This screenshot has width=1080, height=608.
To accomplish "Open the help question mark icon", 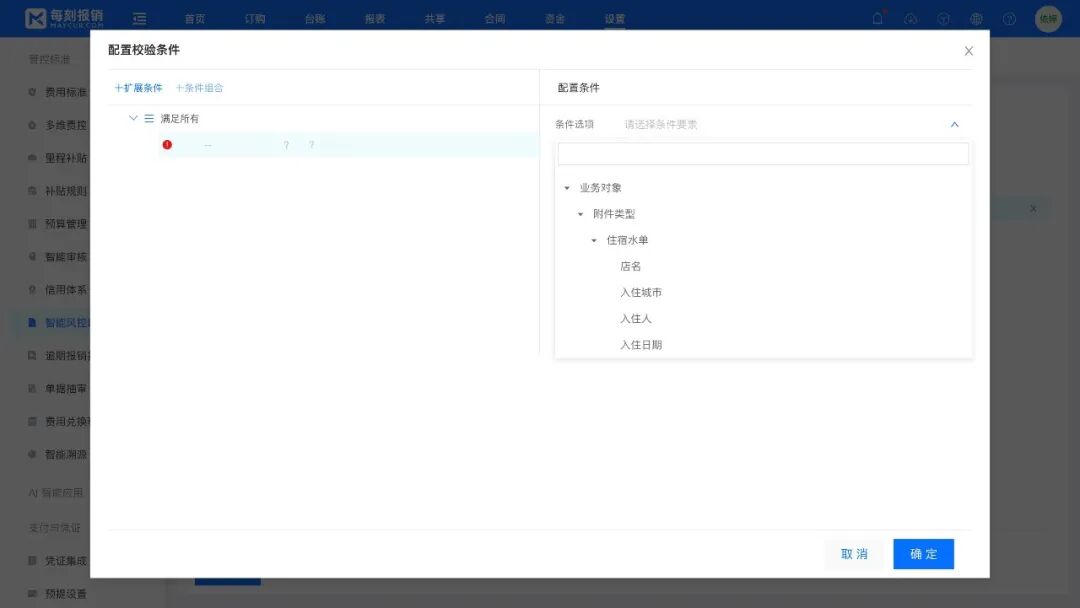I will [1009, 19].
